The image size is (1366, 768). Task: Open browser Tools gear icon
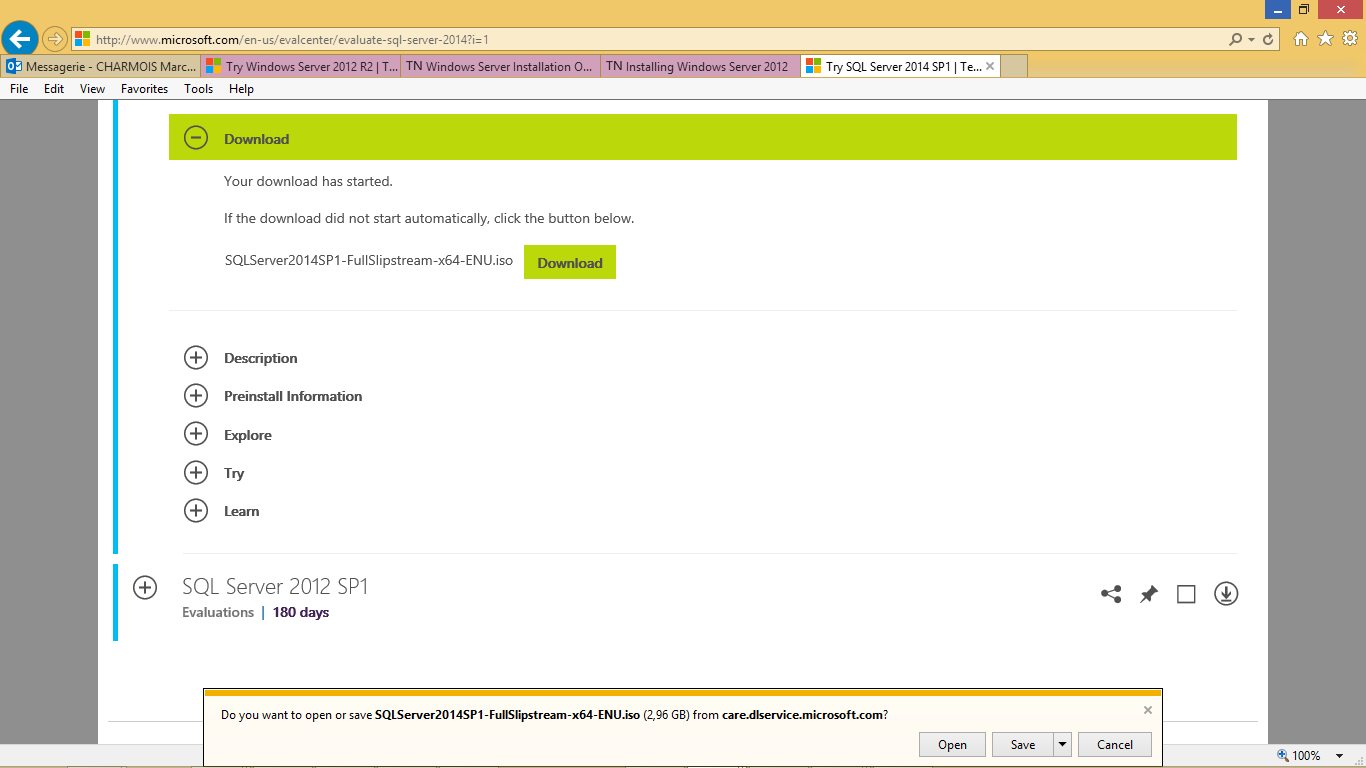point(1349,39)
